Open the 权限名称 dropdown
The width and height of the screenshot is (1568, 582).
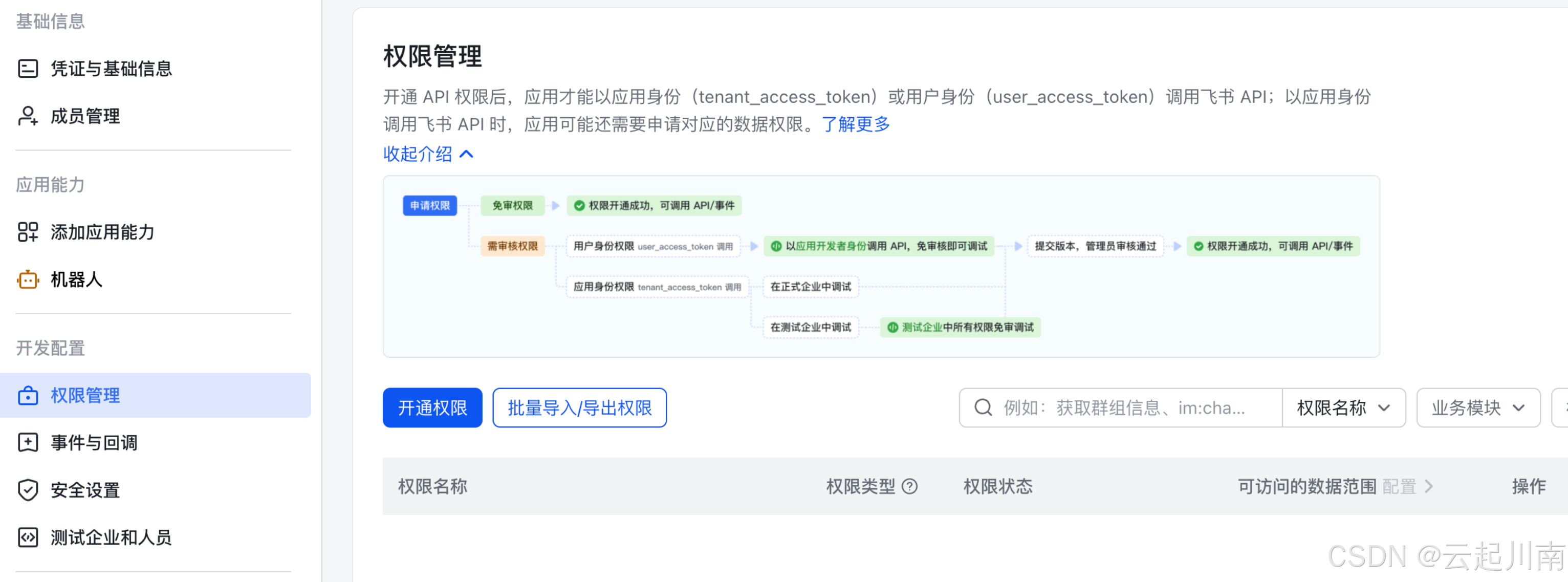[x=1344, y=407]
